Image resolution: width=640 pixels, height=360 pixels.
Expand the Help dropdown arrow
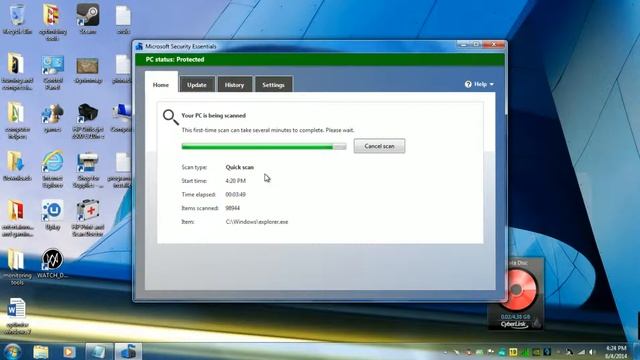pyautogui.click(x=491, y=84)
